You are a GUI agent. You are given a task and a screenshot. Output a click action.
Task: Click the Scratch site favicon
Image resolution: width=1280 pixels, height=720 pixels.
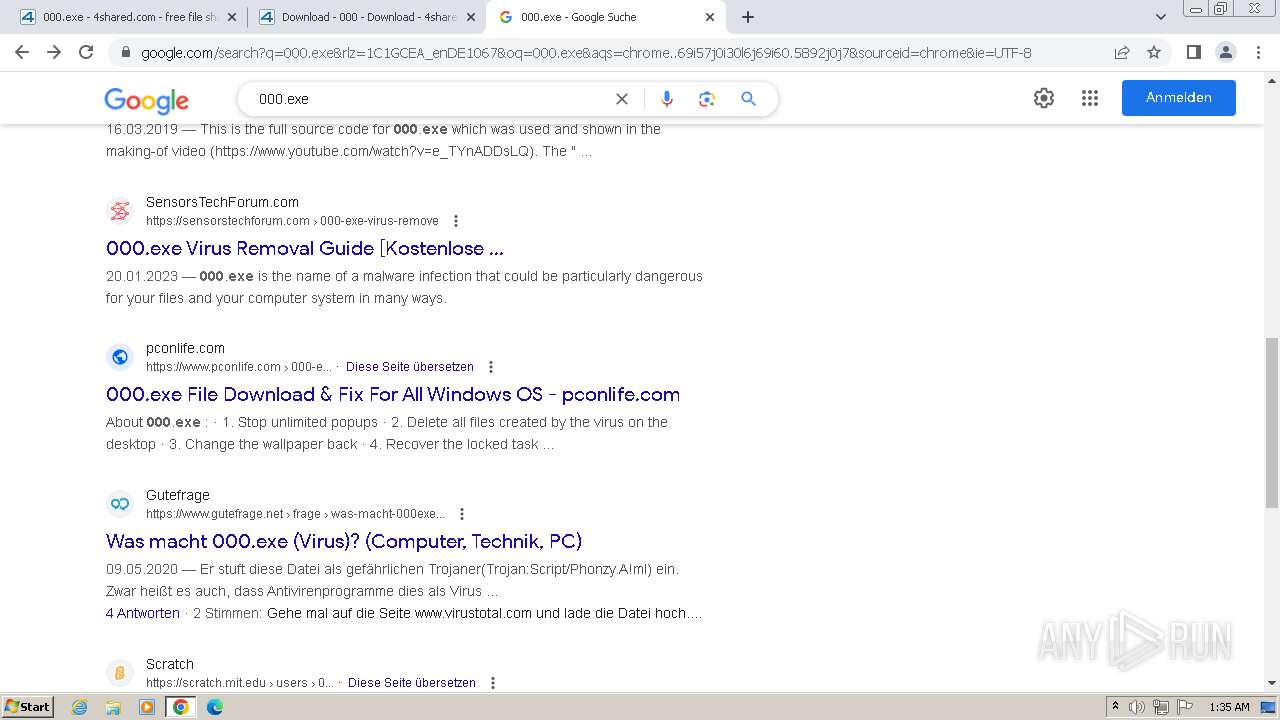120,673
